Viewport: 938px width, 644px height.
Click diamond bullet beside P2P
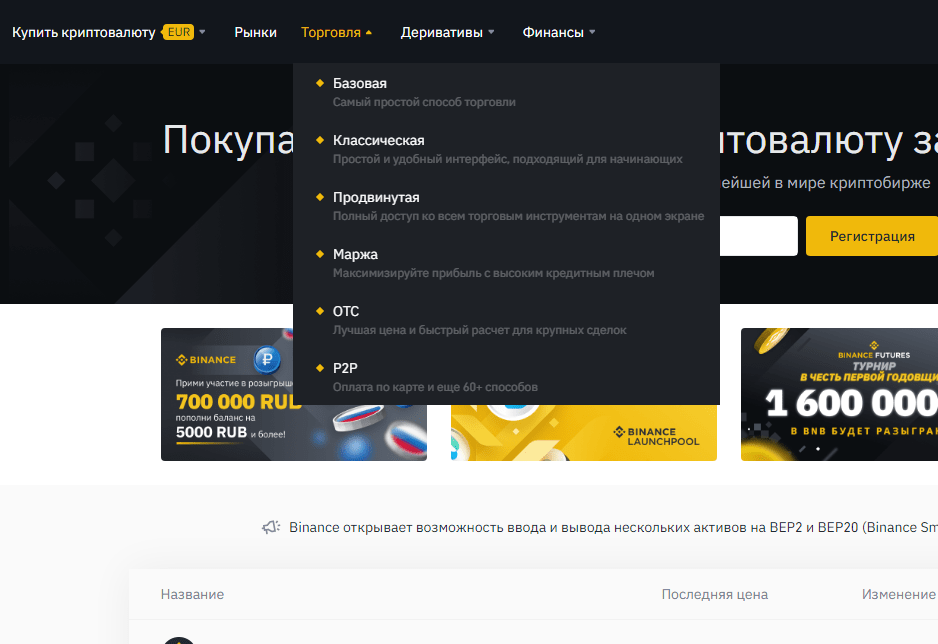point(320,368)
